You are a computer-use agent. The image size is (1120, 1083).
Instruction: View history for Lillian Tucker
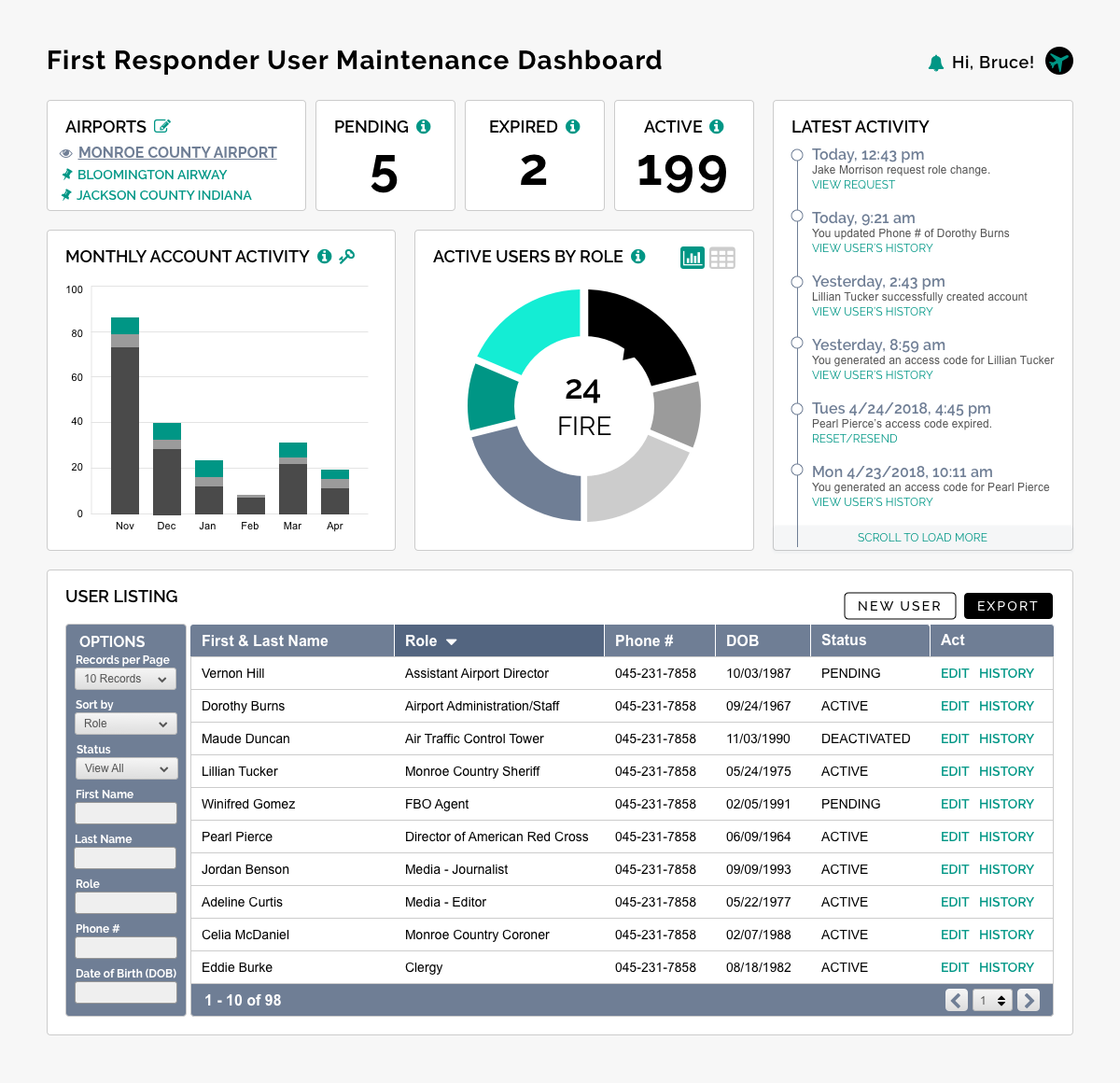pyautogui.click(x=1006, y=771)
